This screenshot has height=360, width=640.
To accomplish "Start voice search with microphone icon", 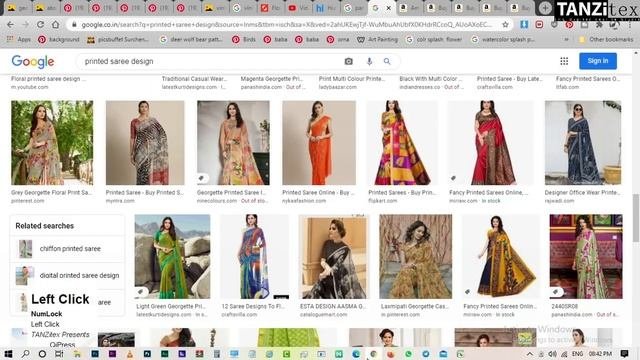I will pyautogui.click(x=369, y=61).
